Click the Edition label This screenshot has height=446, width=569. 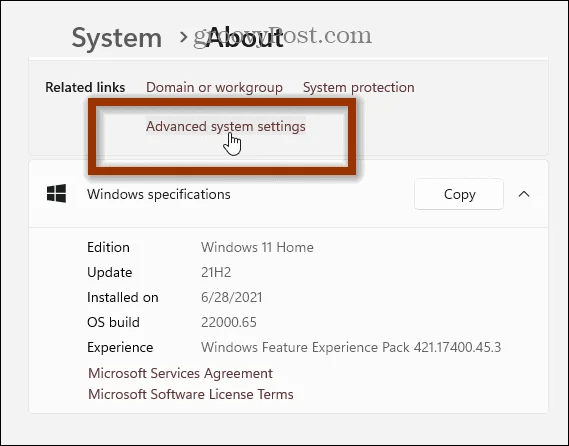coord(108,247)
